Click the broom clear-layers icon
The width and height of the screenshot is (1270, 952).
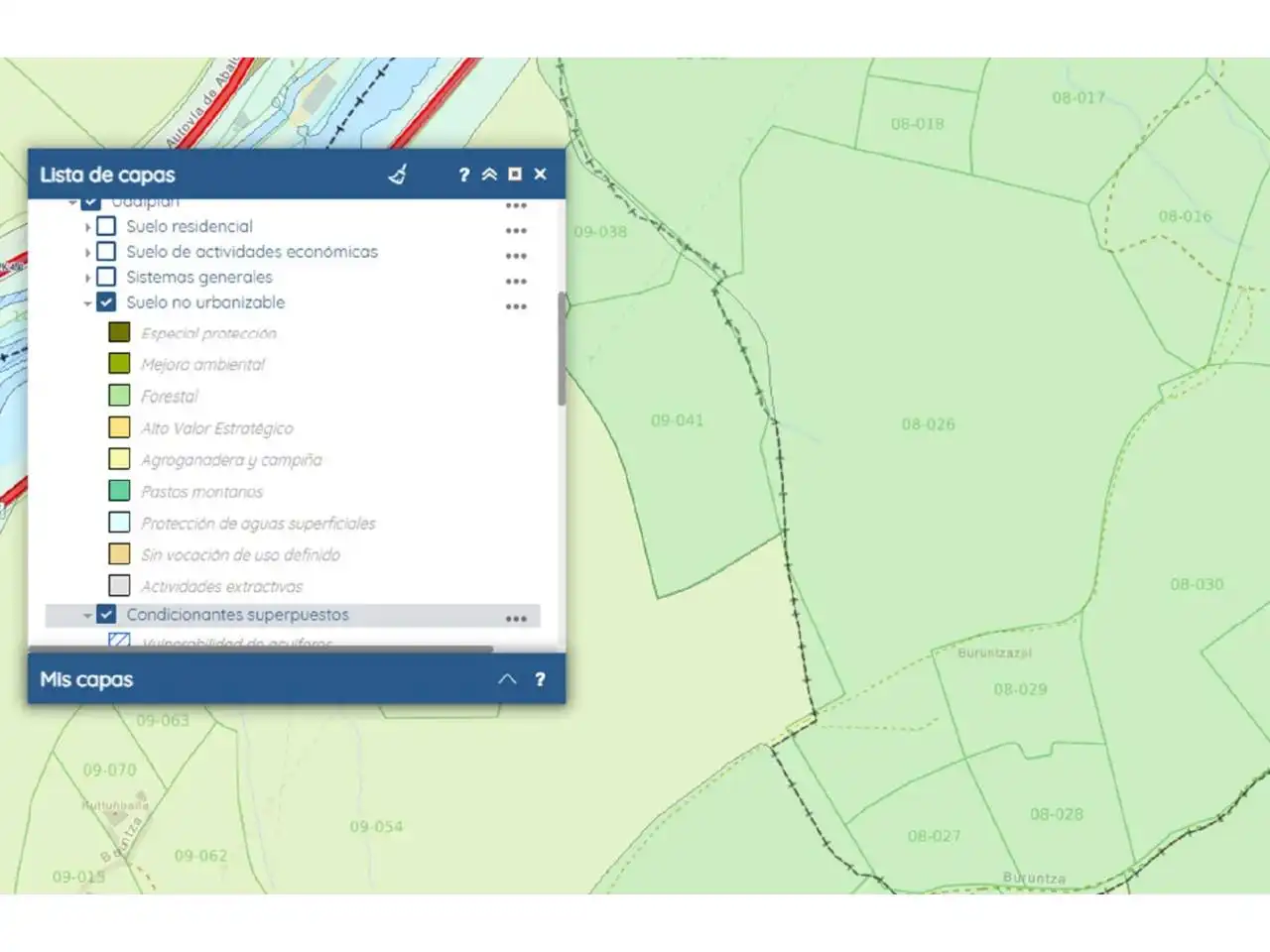click(x=398, y=175)
